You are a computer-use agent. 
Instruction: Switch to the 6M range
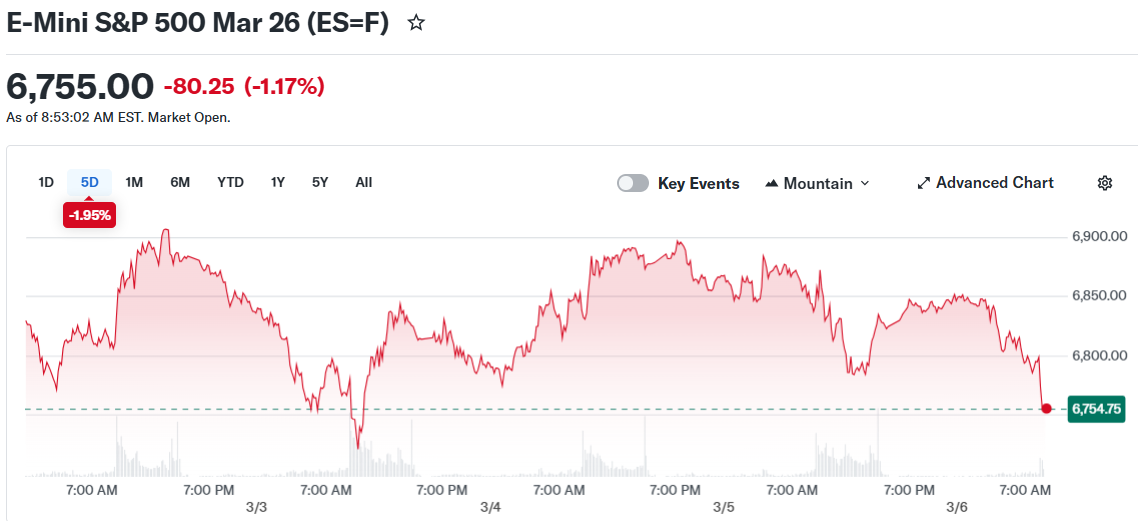[180, 182]
